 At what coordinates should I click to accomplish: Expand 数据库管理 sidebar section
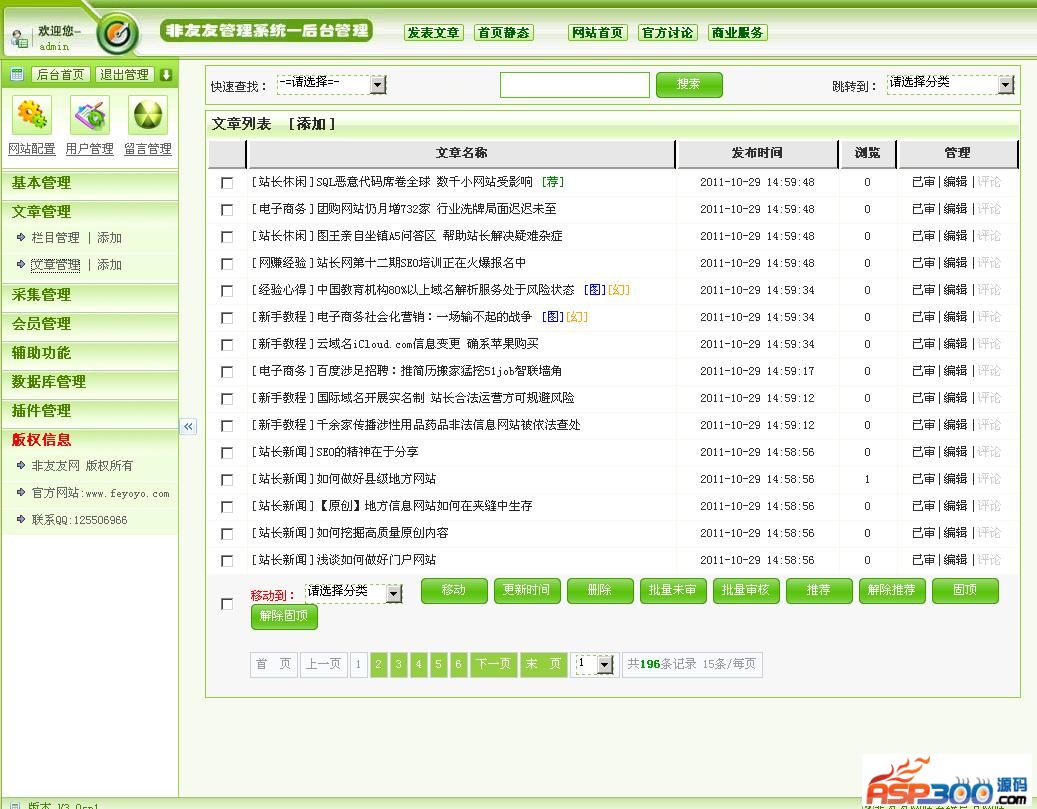(x=49, y=382)
